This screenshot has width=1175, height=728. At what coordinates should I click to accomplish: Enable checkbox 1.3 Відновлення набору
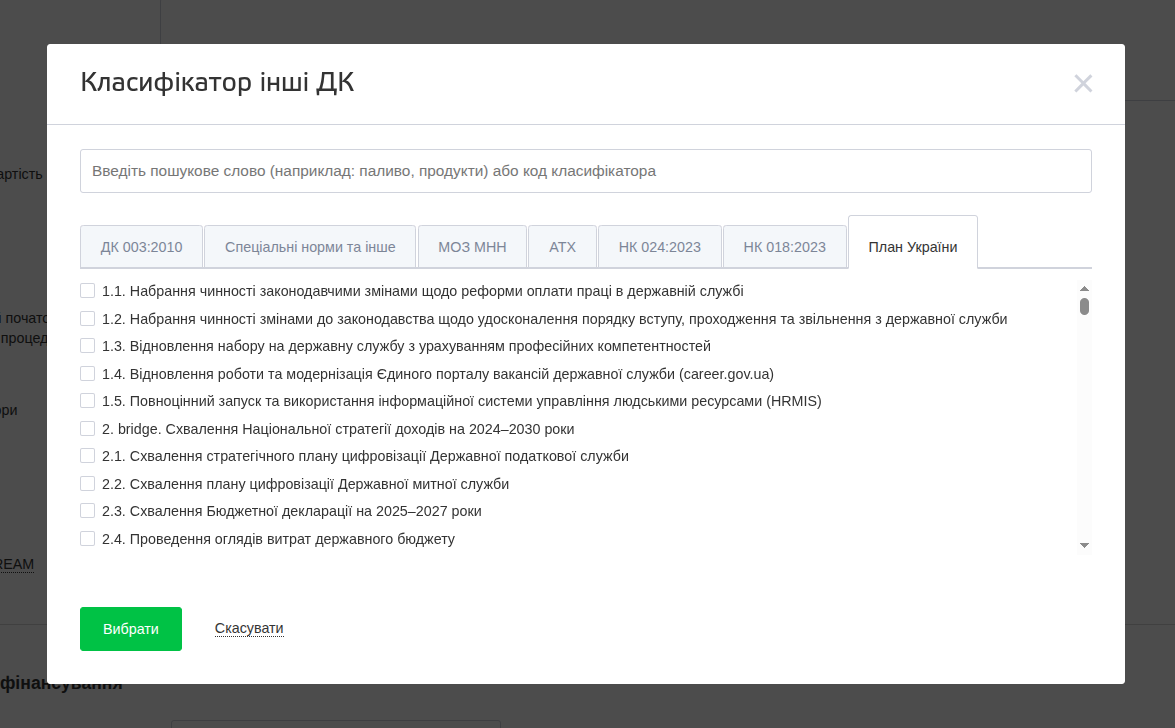point(88,346)
